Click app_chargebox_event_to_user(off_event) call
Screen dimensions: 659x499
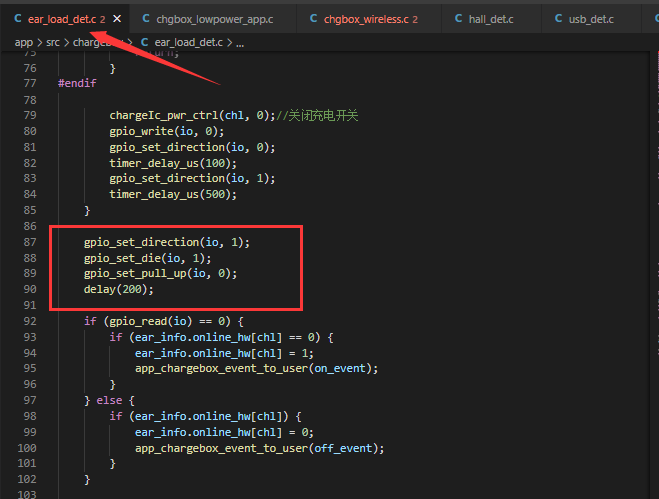260,449
